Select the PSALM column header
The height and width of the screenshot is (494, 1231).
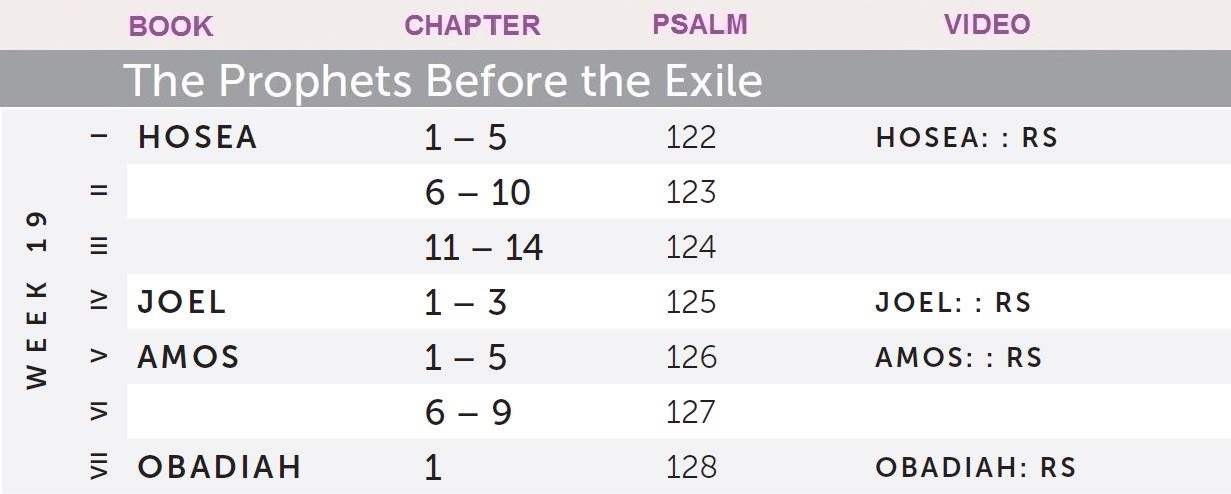coord(700,25)
